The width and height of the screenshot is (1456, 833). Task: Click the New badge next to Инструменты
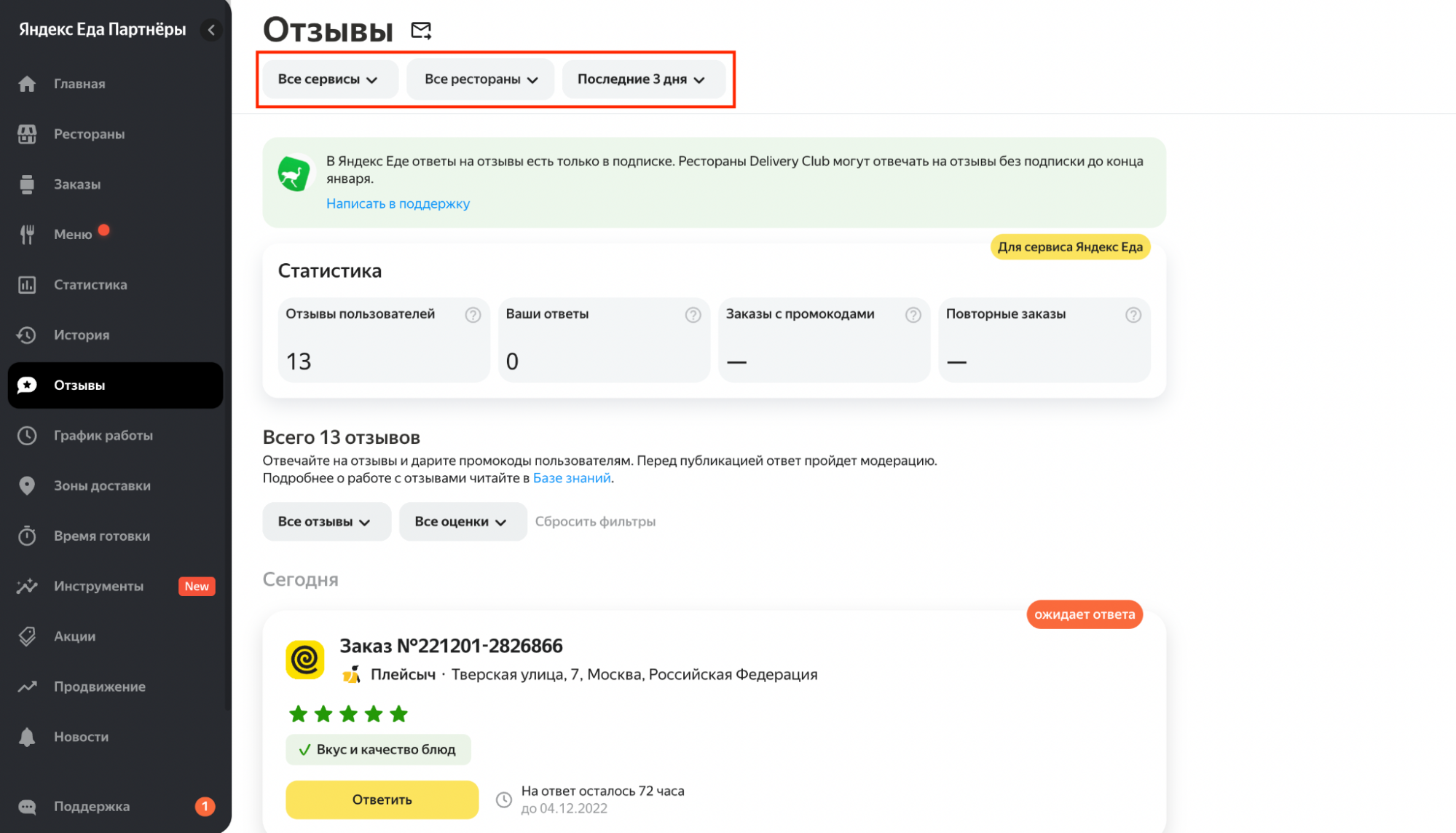coord(197,587)
